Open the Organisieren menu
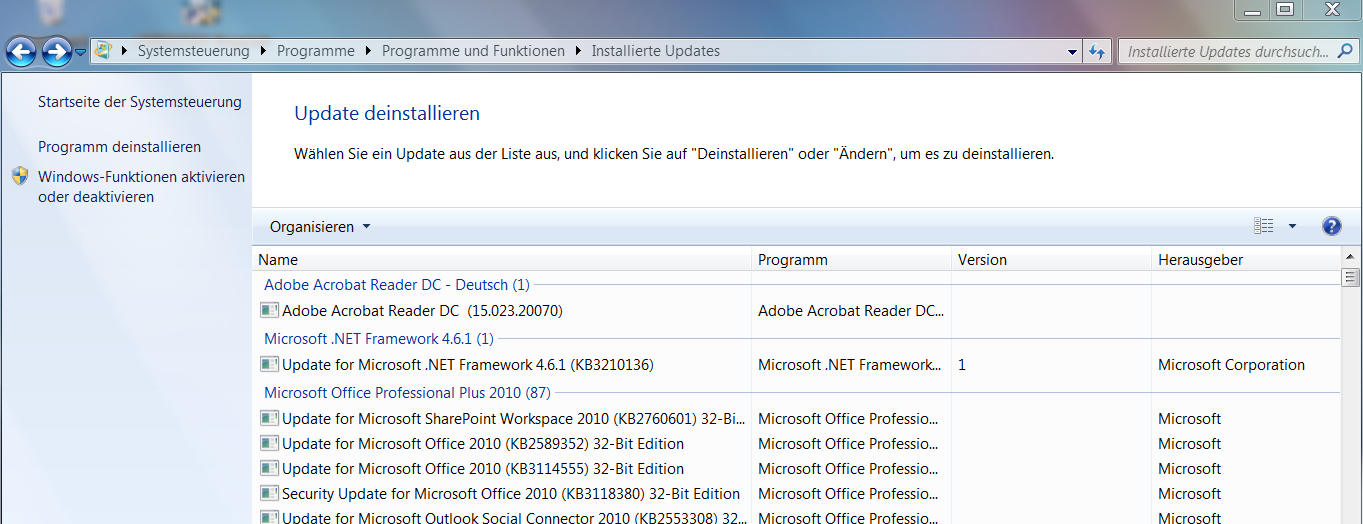1363x524 pixels. (x=320, y=227)
